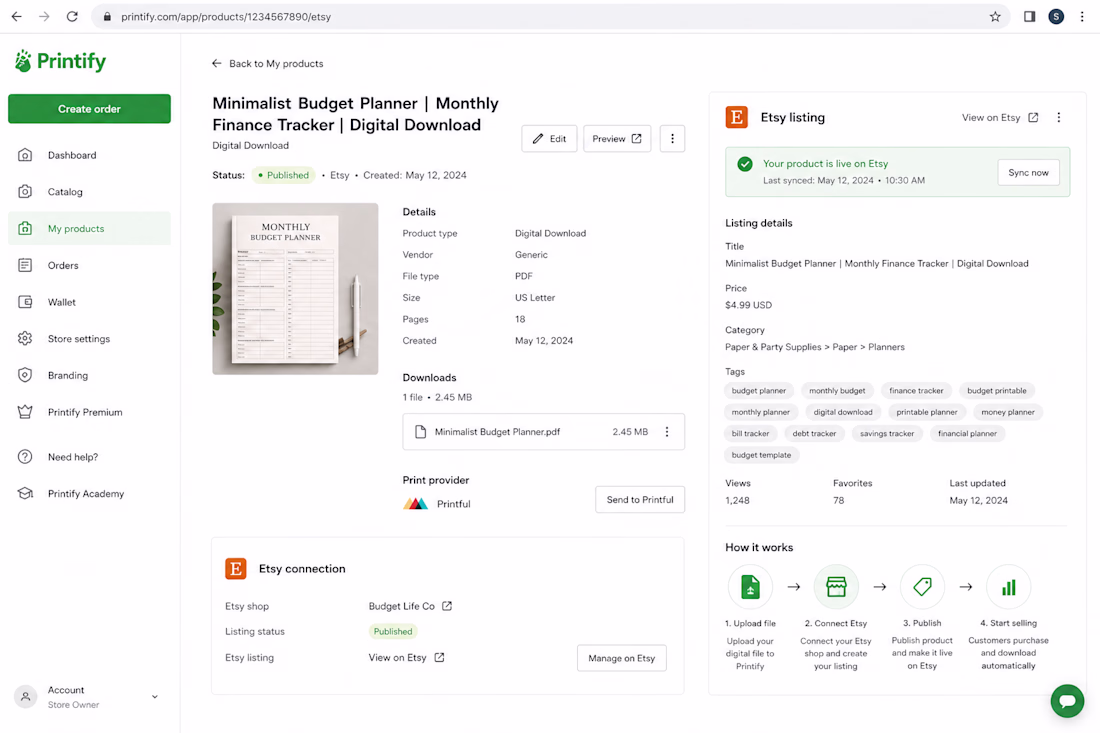Viewport: 1100px width, 733px height.
Task: Bookmark this page with star icon
Action: click(995, 16)
